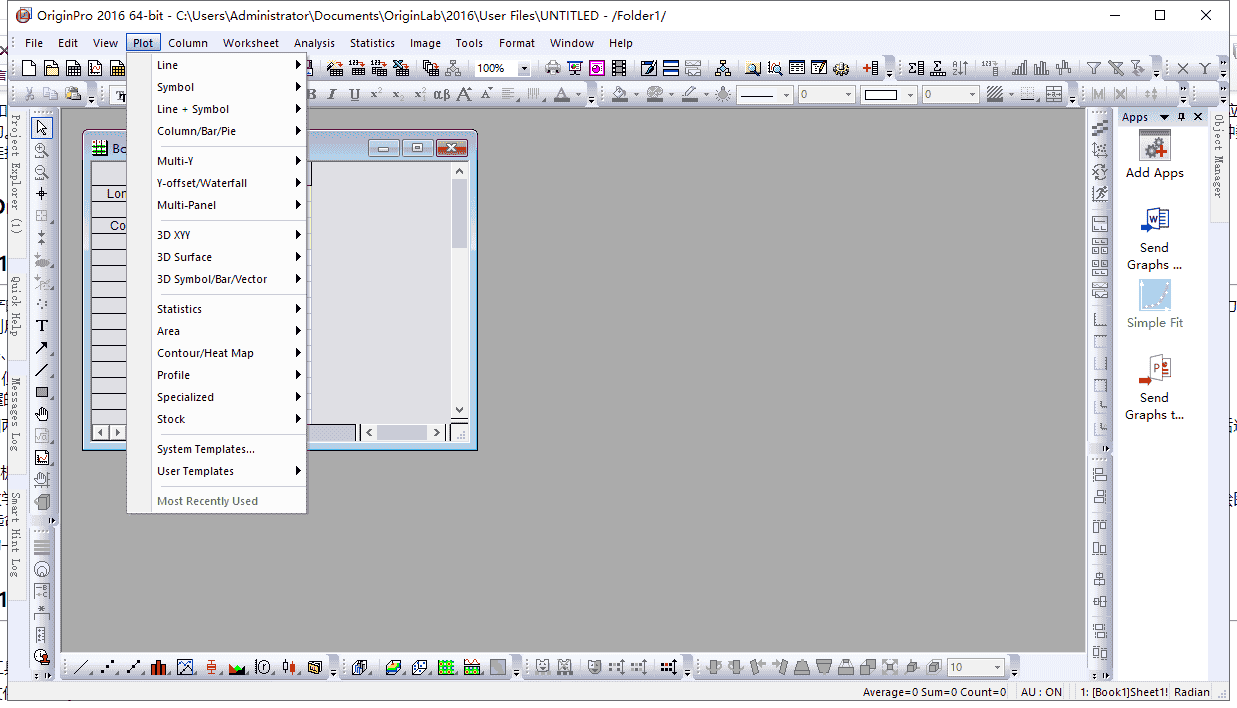
Task: Open the Object Manager side tab
Action: (1218, 155)
